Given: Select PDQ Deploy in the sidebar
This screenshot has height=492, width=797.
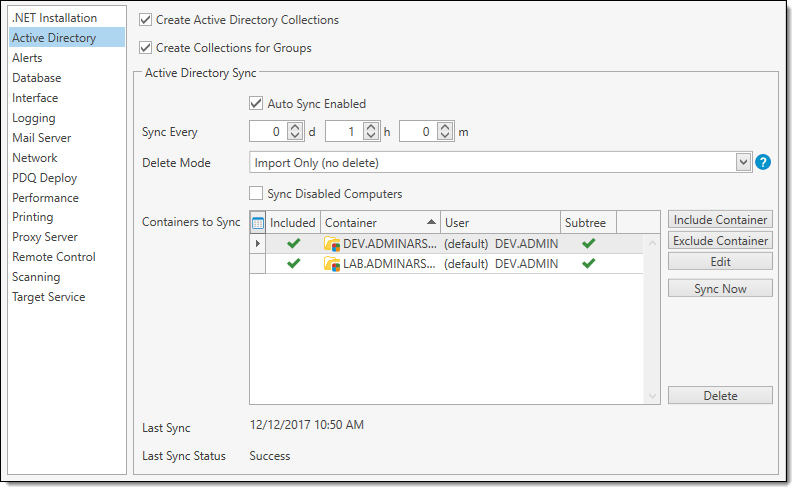Looking at the screenshot, I should (44, 178).
